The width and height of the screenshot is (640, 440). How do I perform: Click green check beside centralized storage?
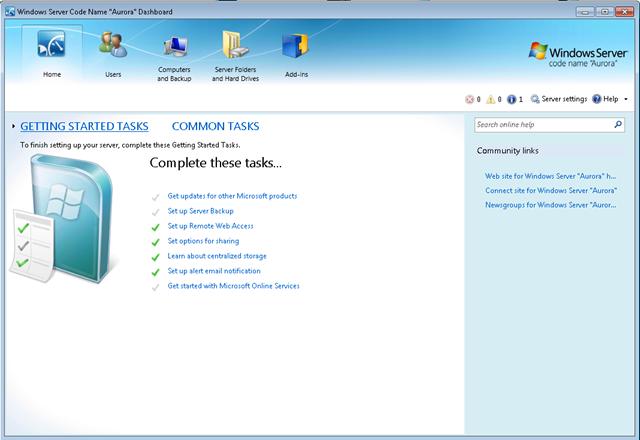[x=156, y=257]
